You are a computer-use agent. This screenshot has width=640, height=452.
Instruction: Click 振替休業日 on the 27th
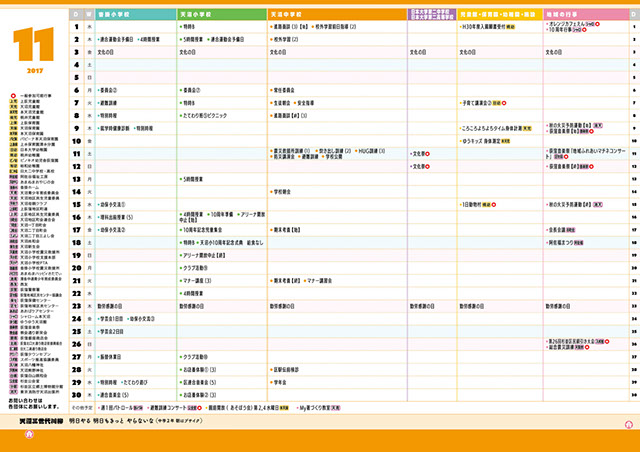coord(109,357)
